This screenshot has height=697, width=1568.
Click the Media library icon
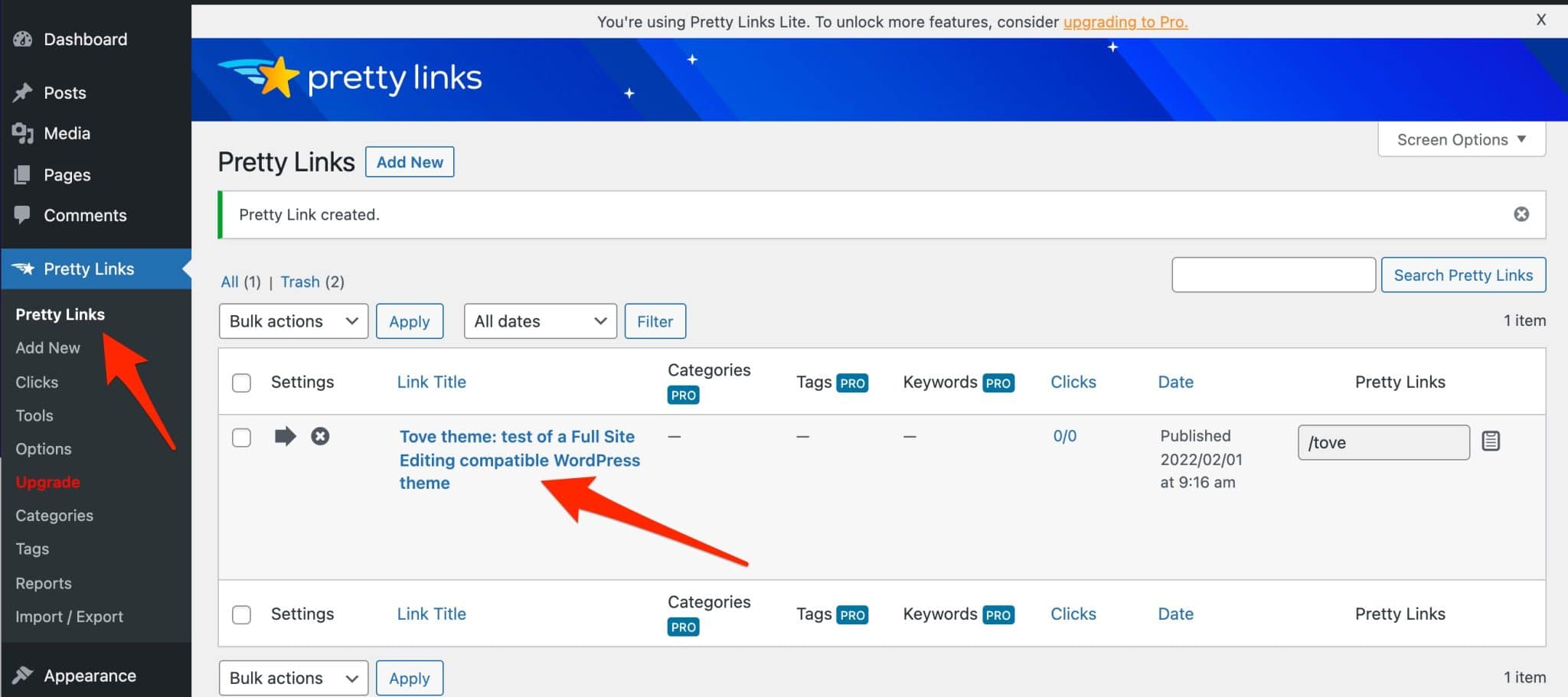pyautogui.click(x=23, y=134)
